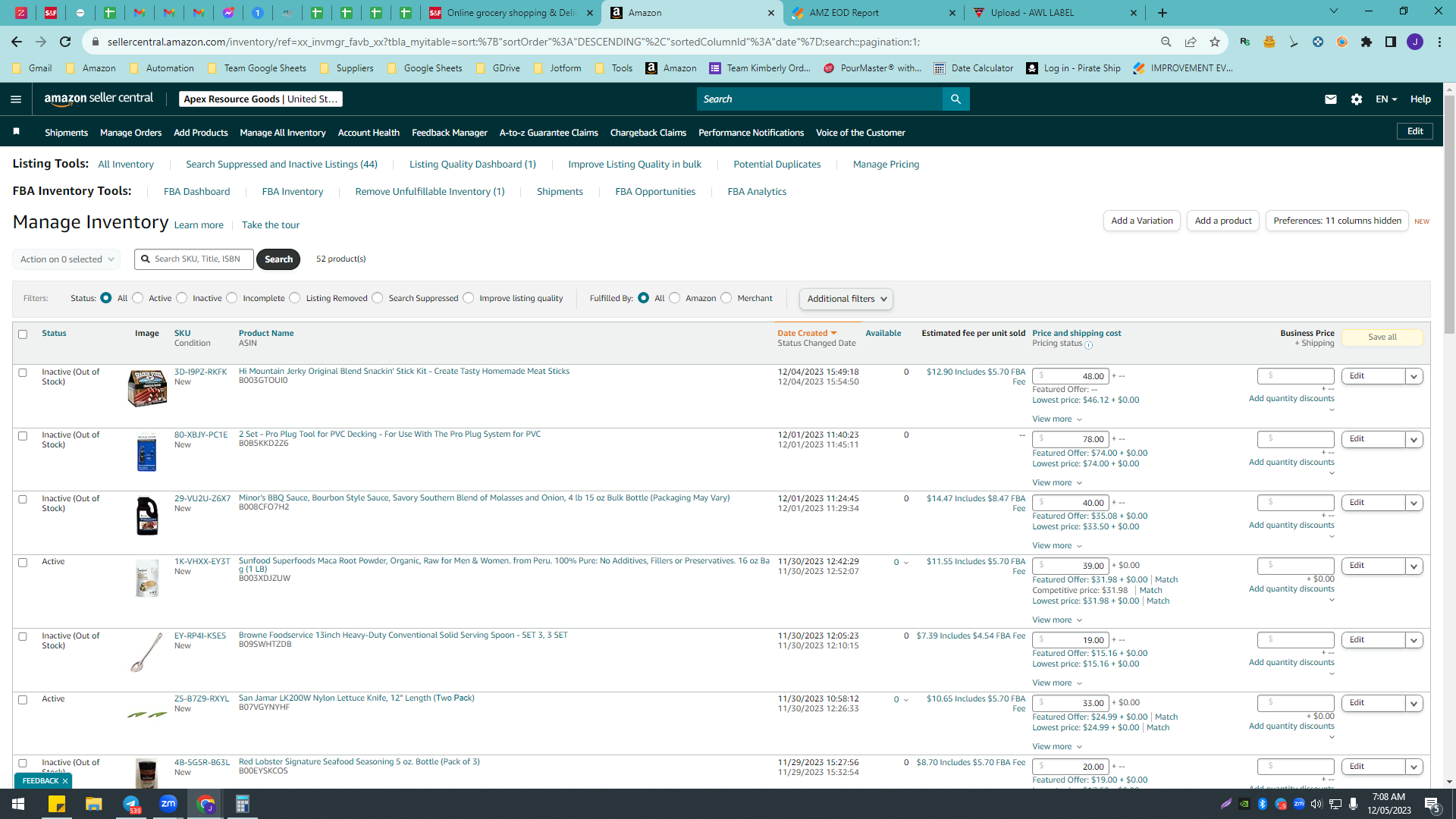
Task: Select Fulfilled By Merchant radio
Action: coord(726,298)
